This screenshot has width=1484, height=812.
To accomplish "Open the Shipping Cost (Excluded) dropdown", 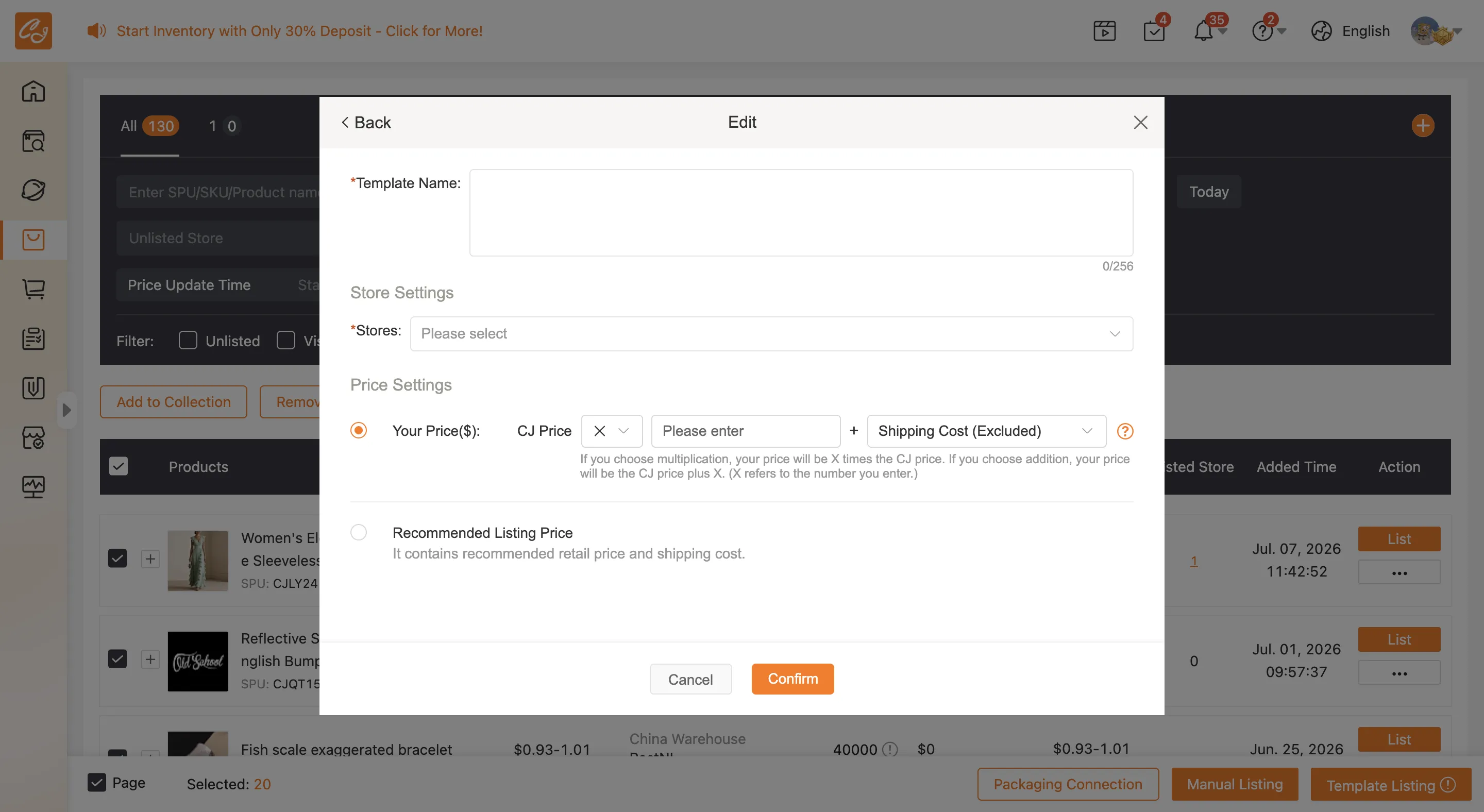I will (986, 431).
